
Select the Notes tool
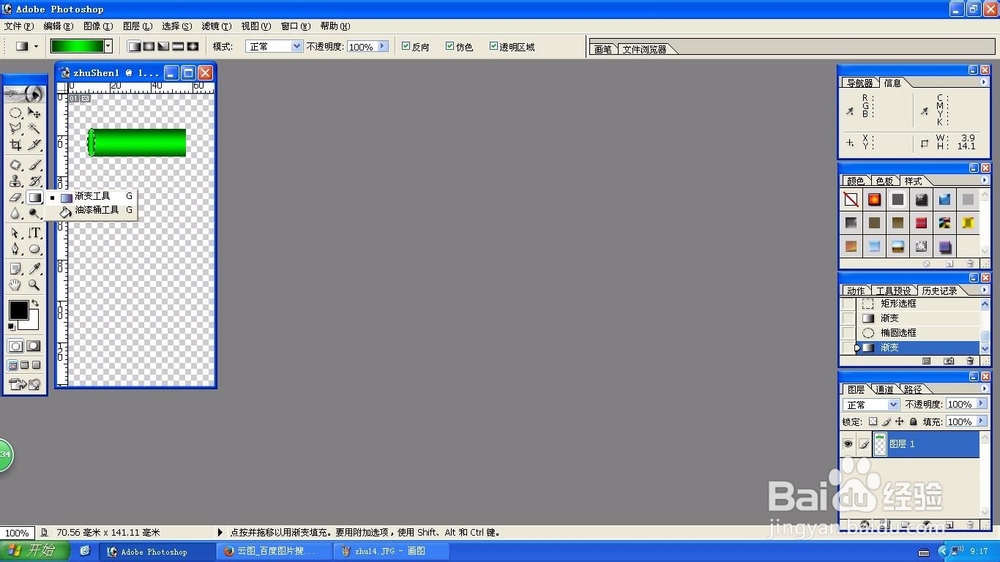(16, 269)
